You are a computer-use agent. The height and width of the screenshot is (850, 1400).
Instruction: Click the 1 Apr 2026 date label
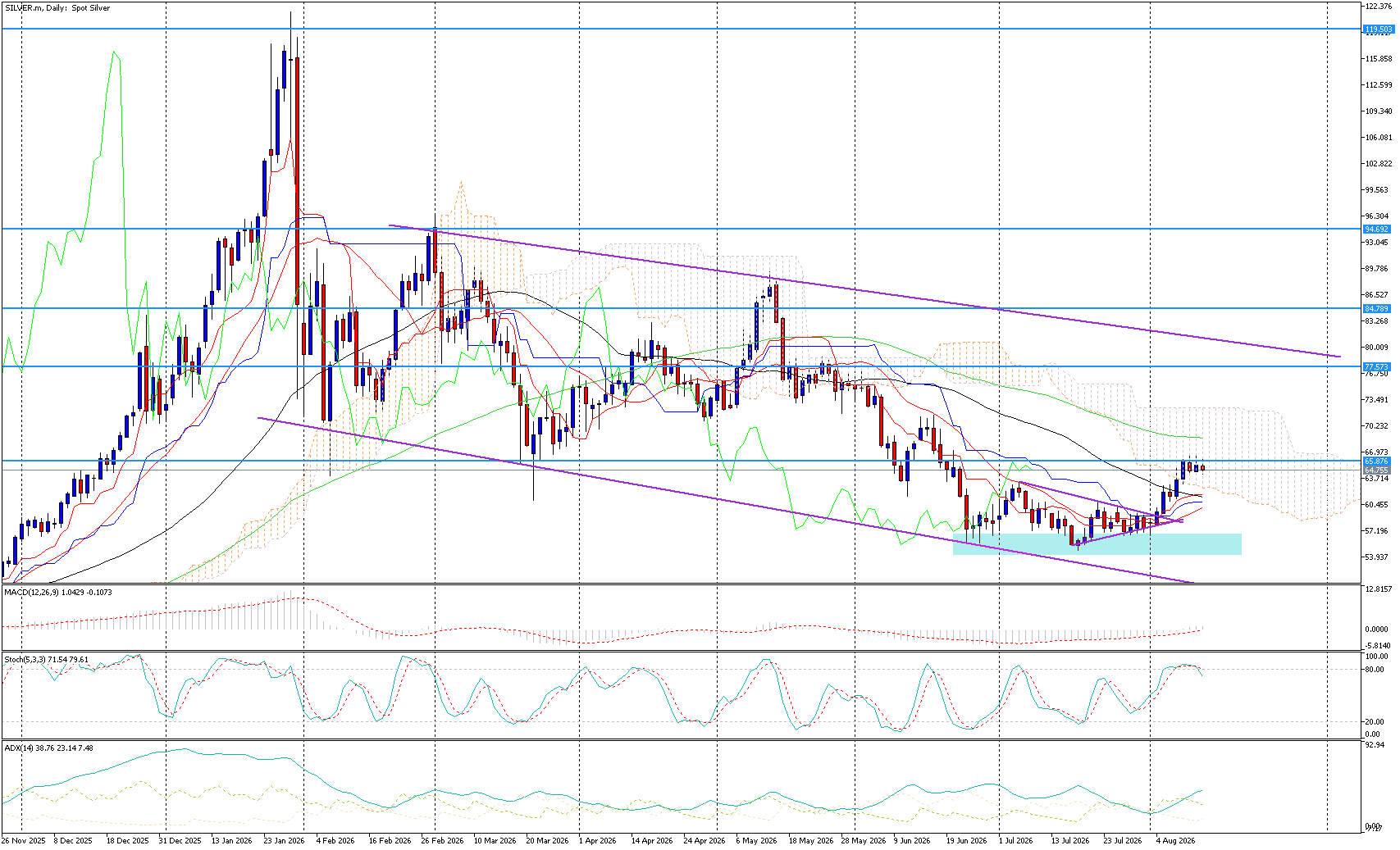pos(597,841)
